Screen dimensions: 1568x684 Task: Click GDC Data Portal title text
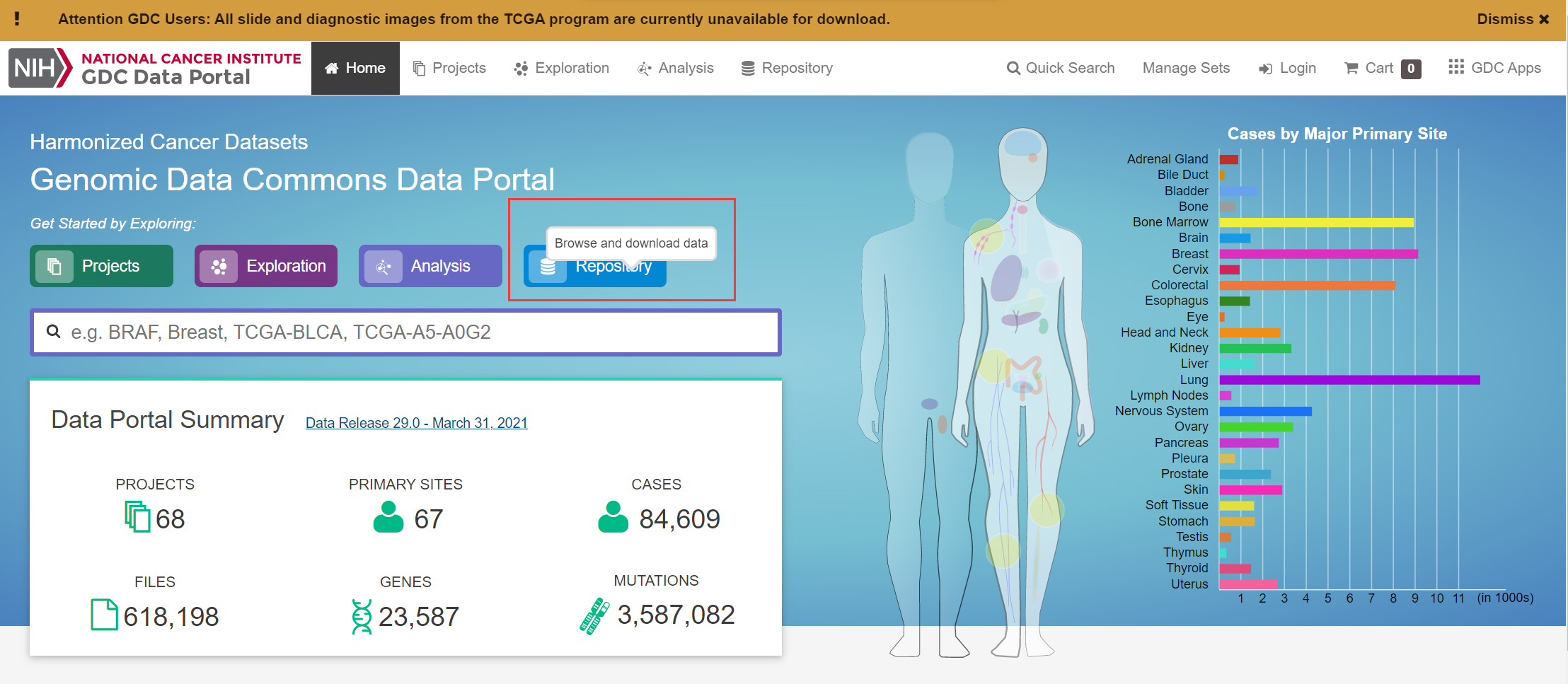click(166, 77)
